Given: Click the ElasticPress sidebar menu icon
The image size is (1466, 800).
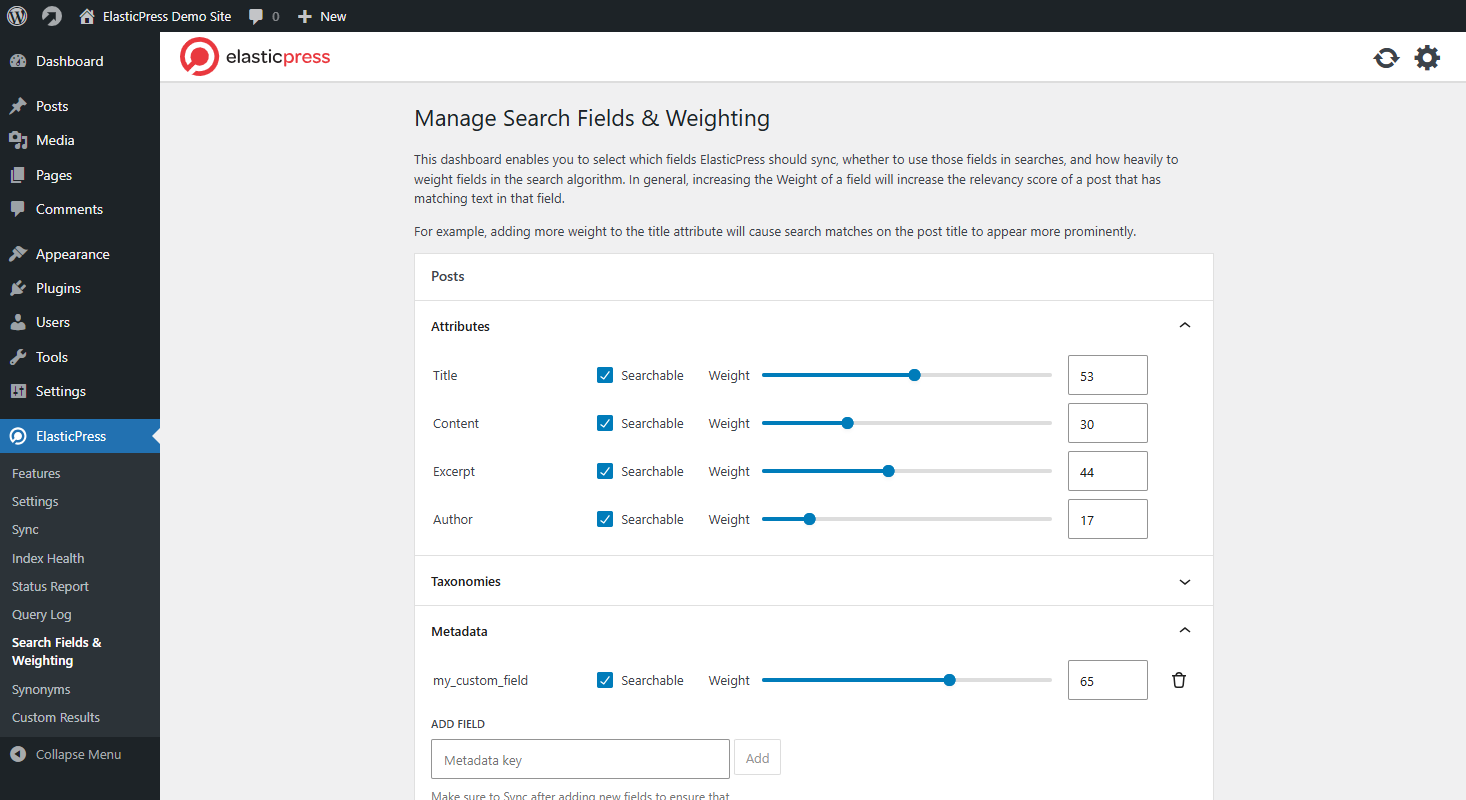Looking at the screenshot, I should [x=18, y=436].
